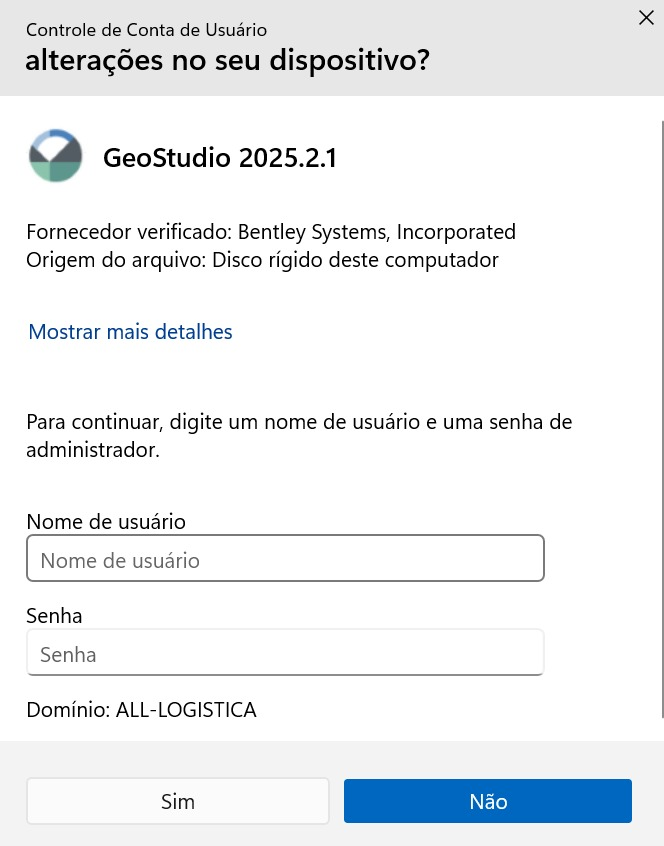This screenshot has height=846, width=664.
Task: Open the Mostrar mais detalhes link
Action: pyautogui.click(x=130, y=331)
